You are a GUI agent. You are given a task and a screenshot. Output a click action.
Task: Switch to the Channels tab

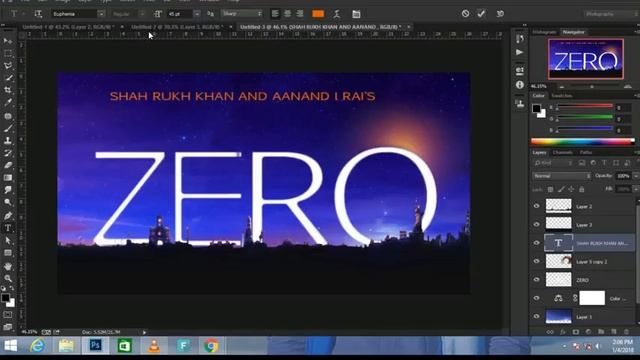[x=562, y=152]
